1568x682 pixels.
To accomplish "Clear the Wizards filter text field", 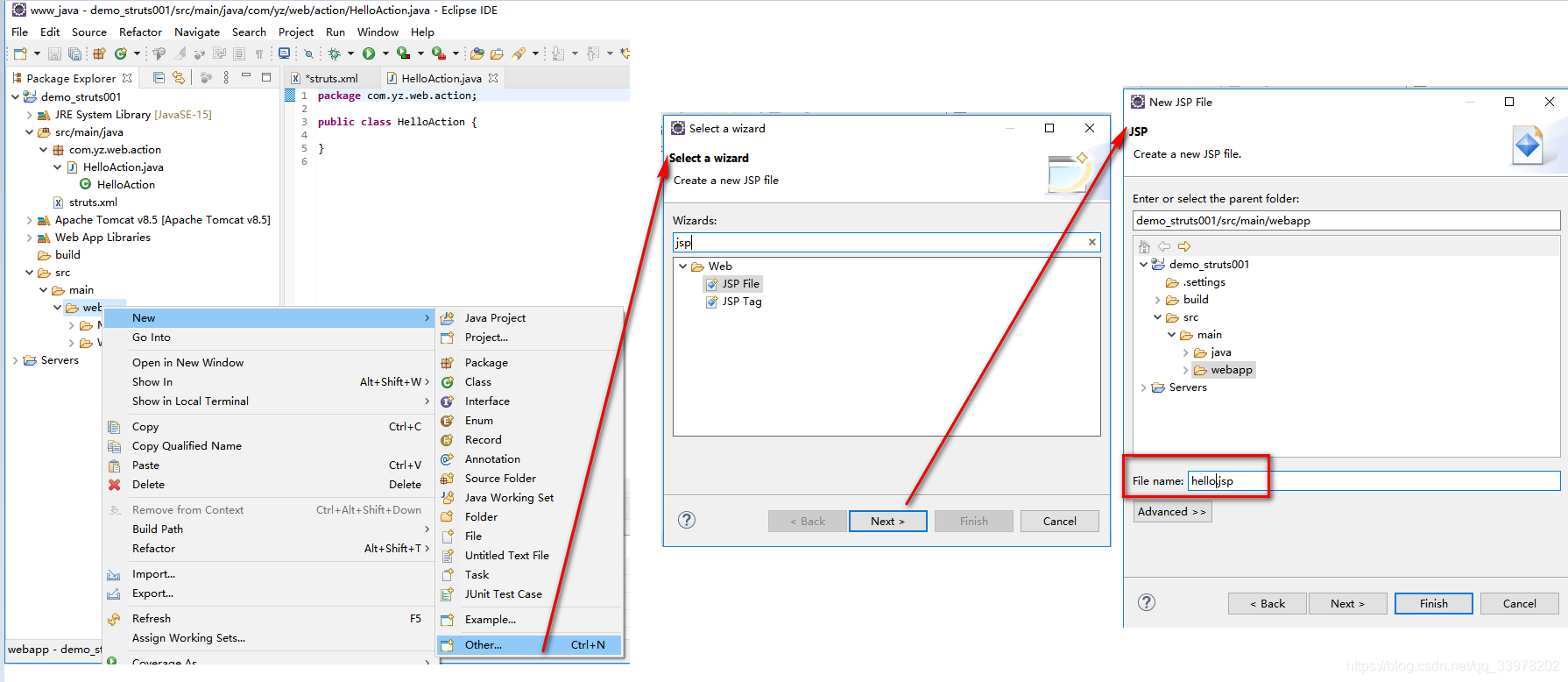I will [x=1092, y=242].
